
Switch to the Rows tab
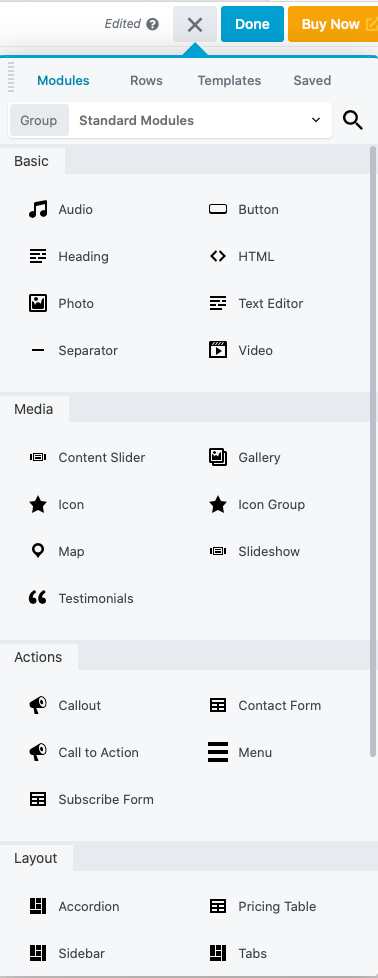[x=146, y=80]
